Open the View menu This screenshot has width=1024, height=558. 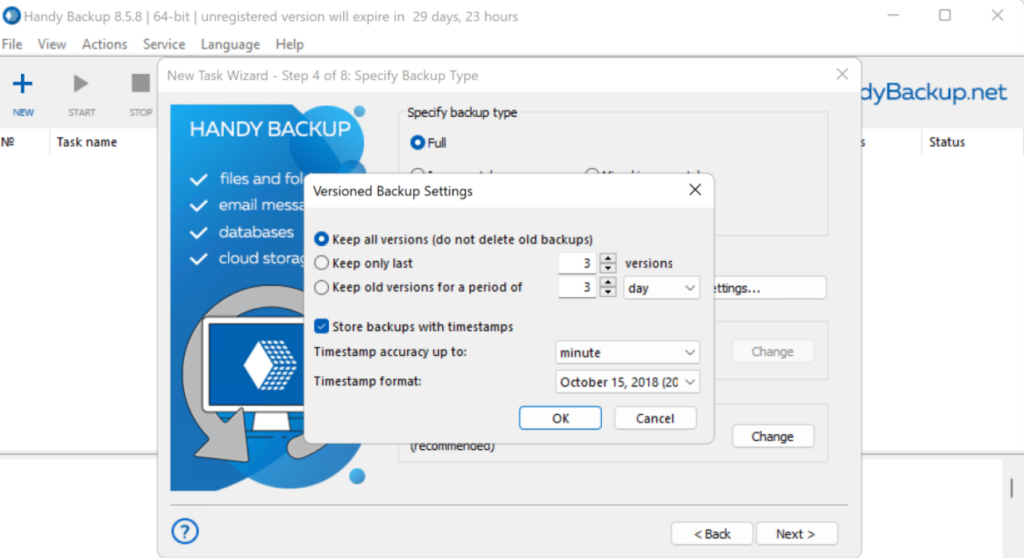point(52,44)
